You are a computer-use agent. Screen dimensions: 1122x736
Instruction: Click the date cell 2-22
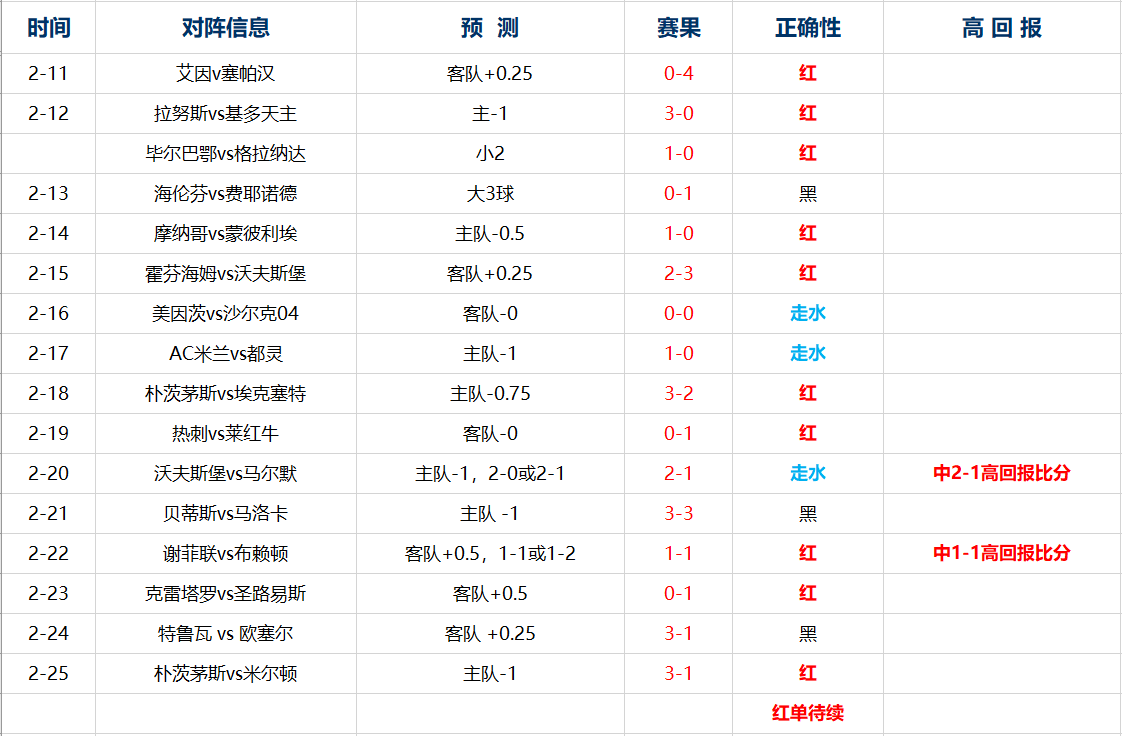49,554
